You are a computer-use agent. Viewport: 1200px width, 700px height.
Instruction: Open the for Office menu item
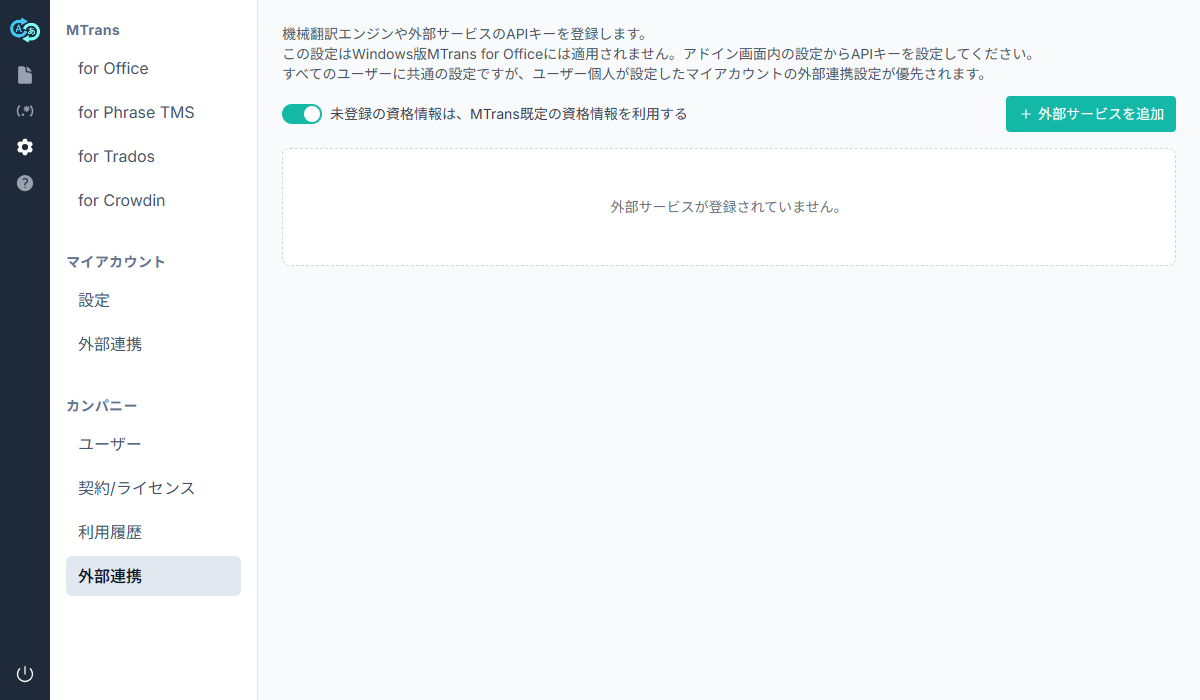[x=153, y=69]
